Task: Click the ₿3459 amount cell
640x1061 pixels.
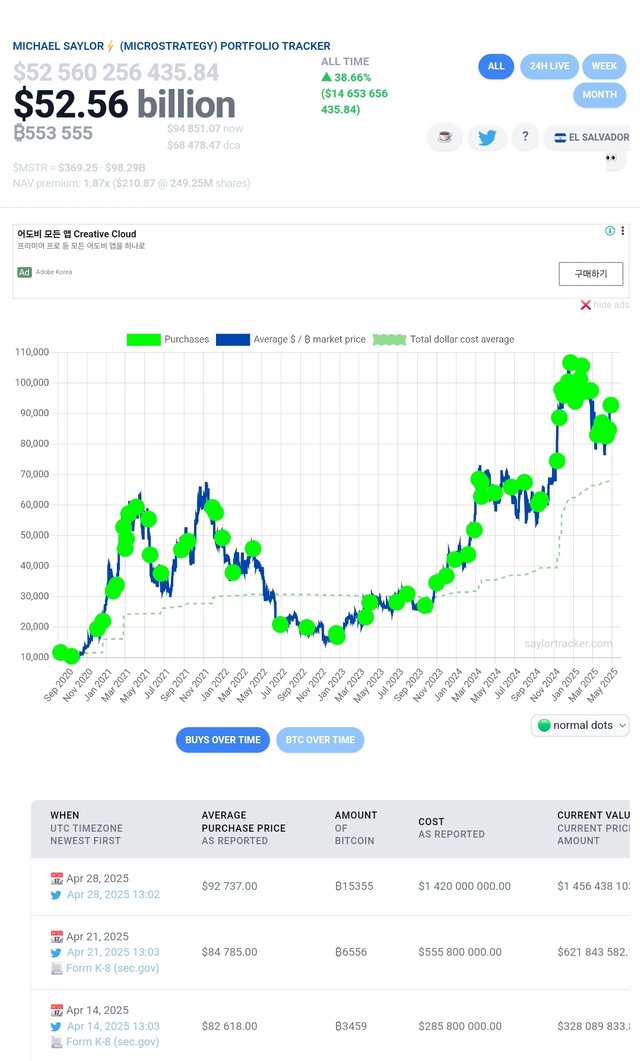Action: click(x=351, y=1026)
